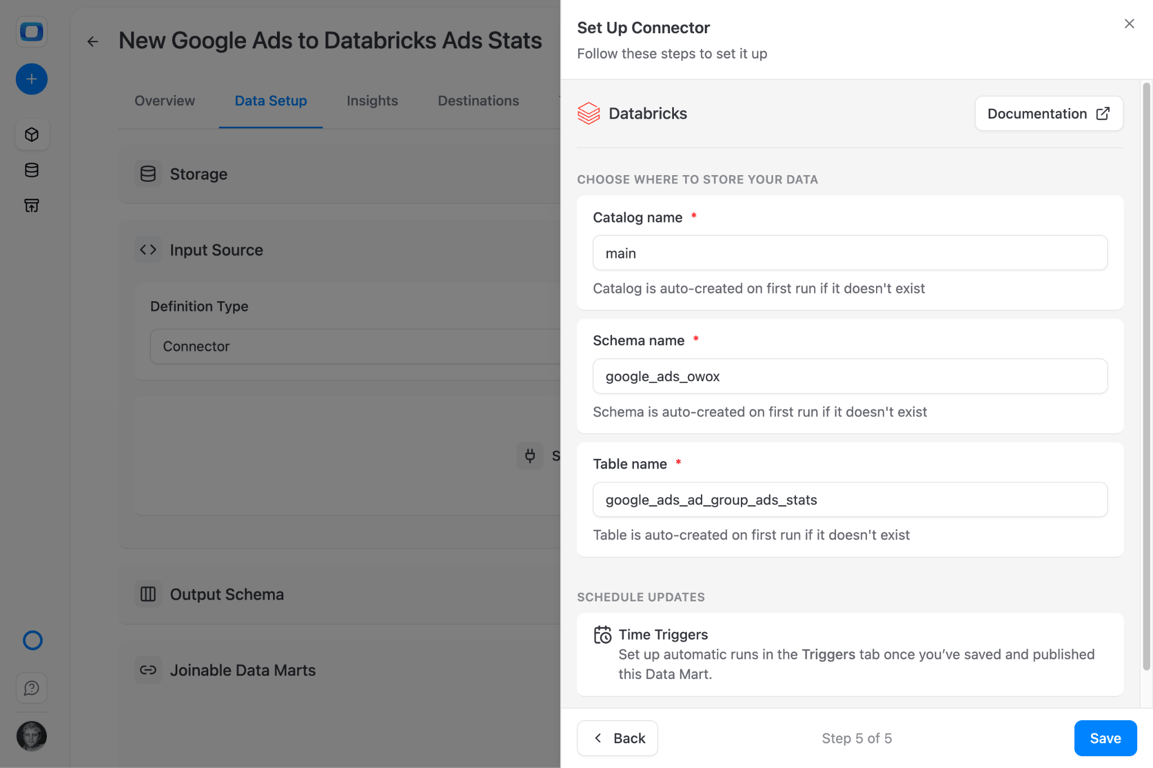Click the Input Source code brackets icon

[148, 249]
